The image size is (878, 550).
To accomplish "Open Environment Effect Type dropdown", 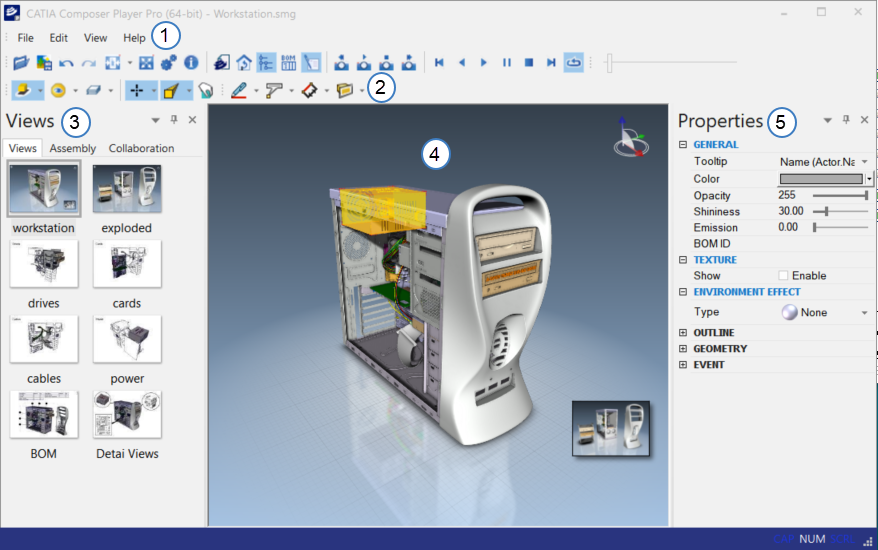I will tap(864, 313).
